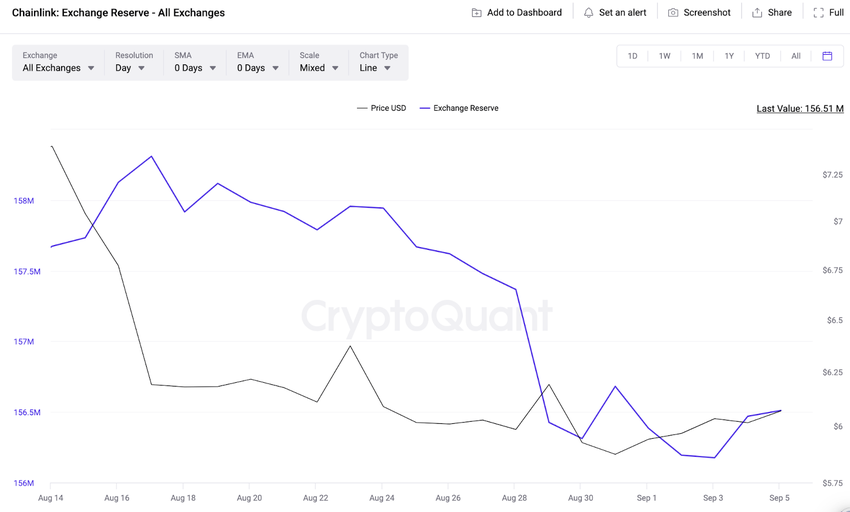The height and width of the screenshot is (512, 850).
Task: Click the Last Value 156.51 M link
Action: coord(800,108)
